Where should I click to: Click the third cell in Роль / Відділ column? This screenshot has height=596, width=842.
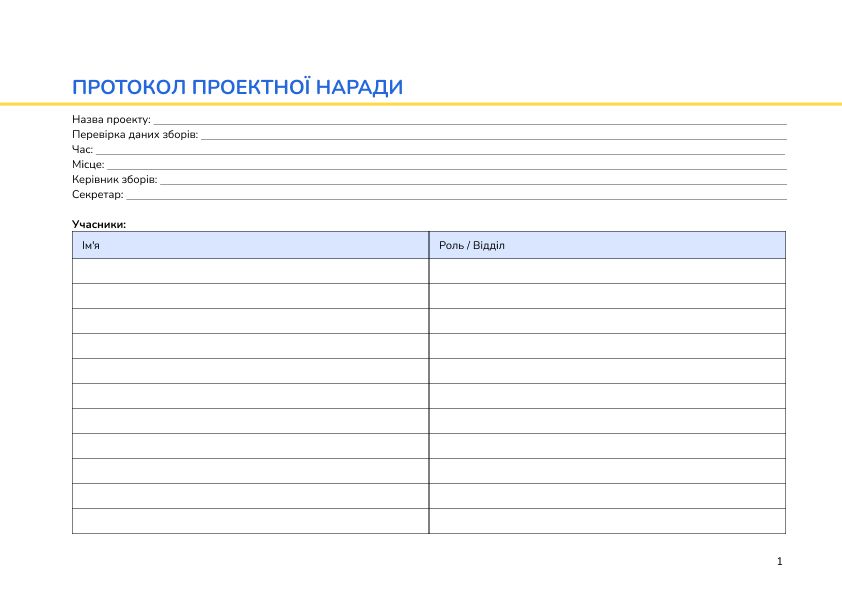[x=608, y=320]
